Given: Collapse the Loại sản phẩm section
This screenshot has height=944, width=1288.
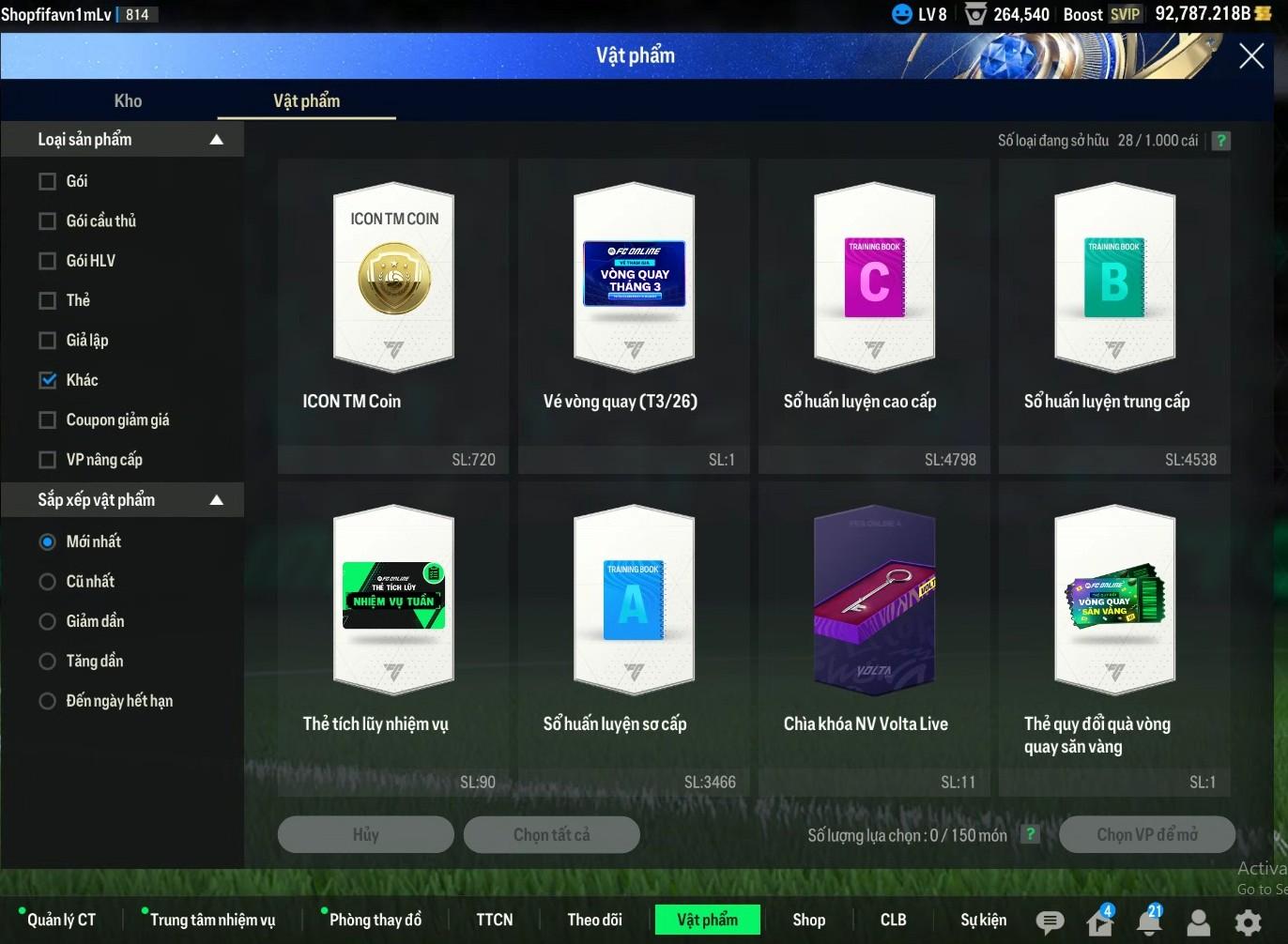Looking at the screenshot, I should click(217, 140).
